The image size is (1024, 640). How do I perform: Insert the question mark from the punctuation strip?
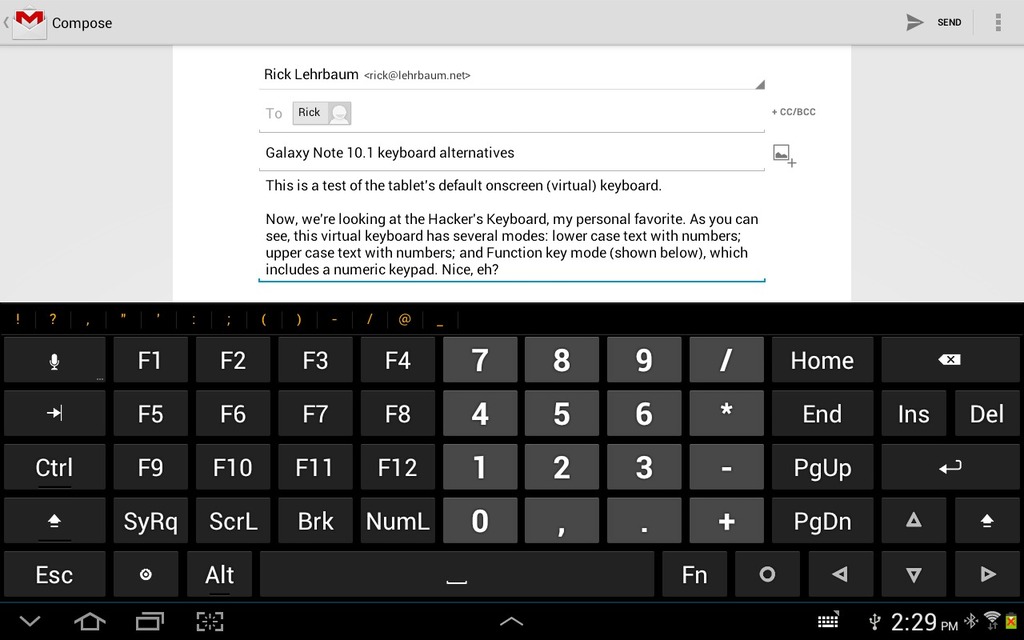tap(53, 319)
